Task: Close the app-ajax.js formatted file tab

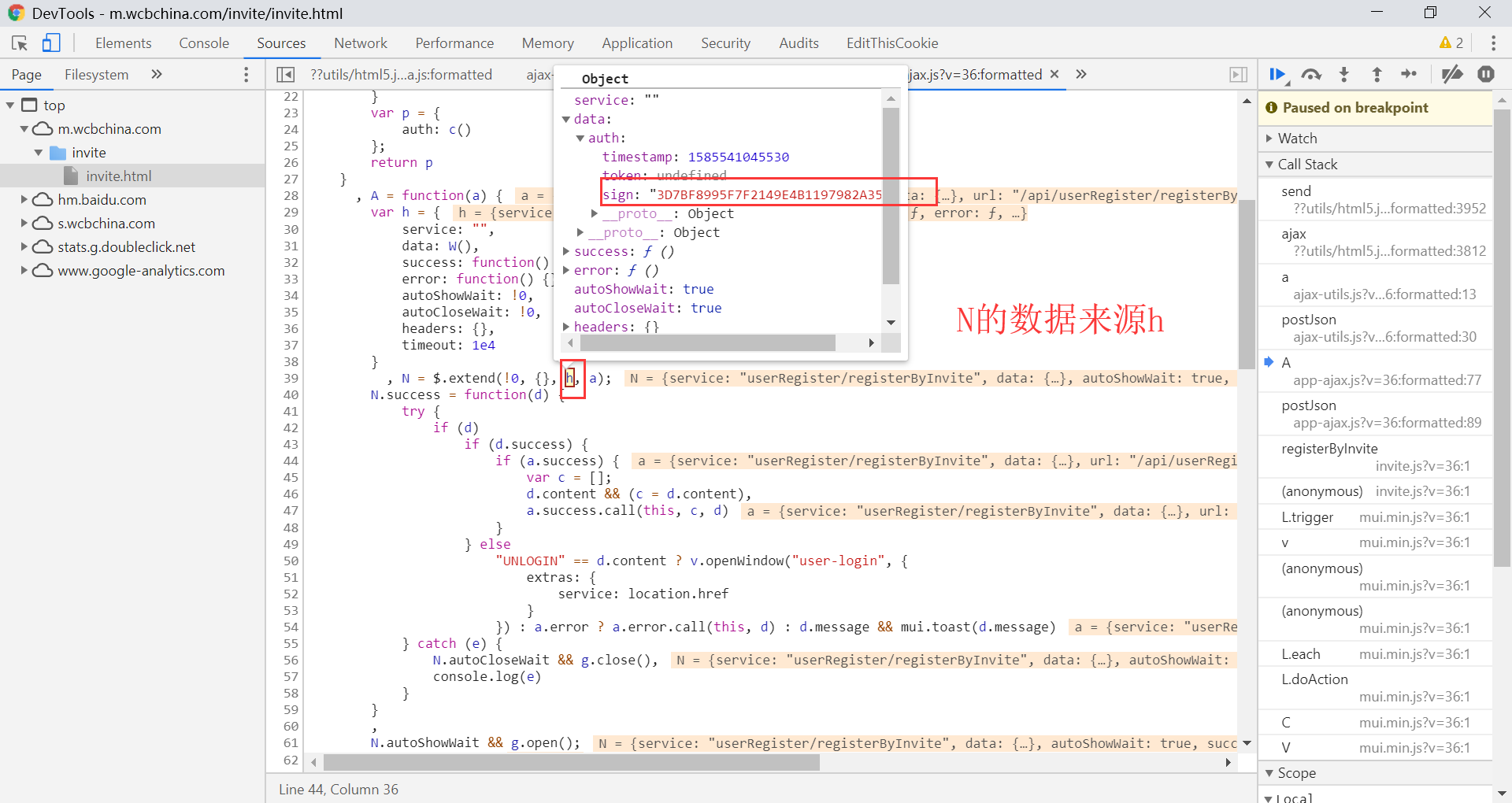Action: click(1054, 74)
